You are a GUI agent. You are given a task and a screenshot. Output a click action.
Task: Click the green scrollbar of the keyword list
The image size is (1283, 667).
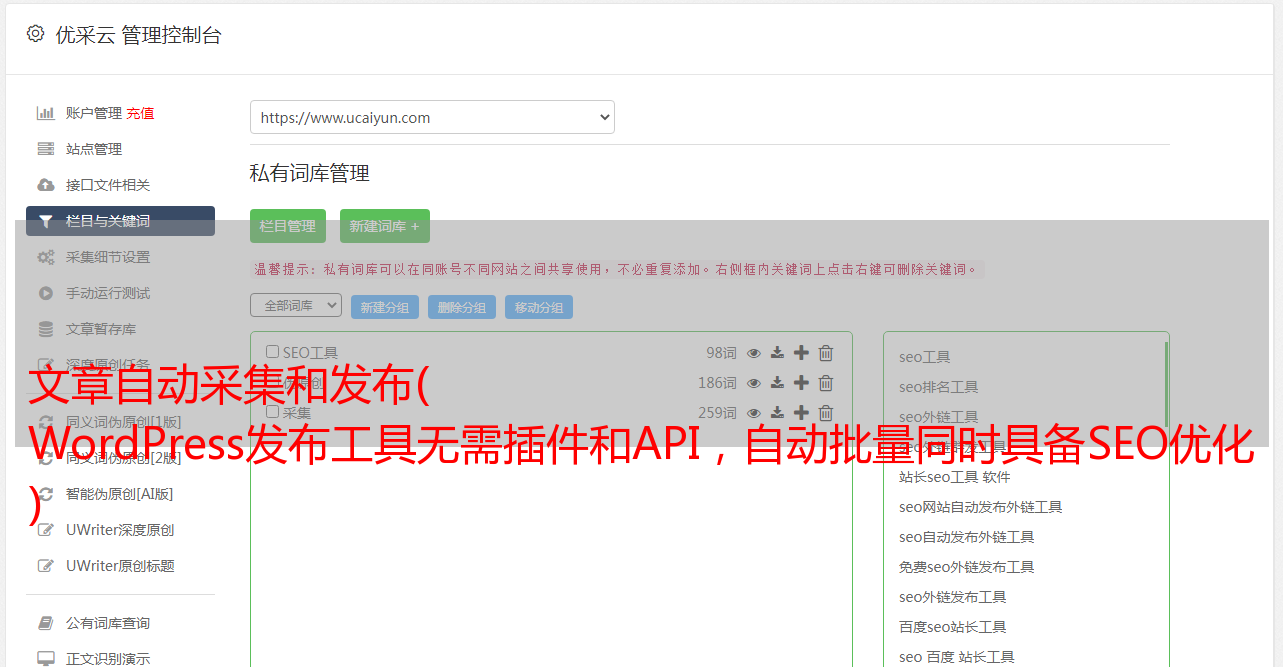click(x=1166, y=384)
